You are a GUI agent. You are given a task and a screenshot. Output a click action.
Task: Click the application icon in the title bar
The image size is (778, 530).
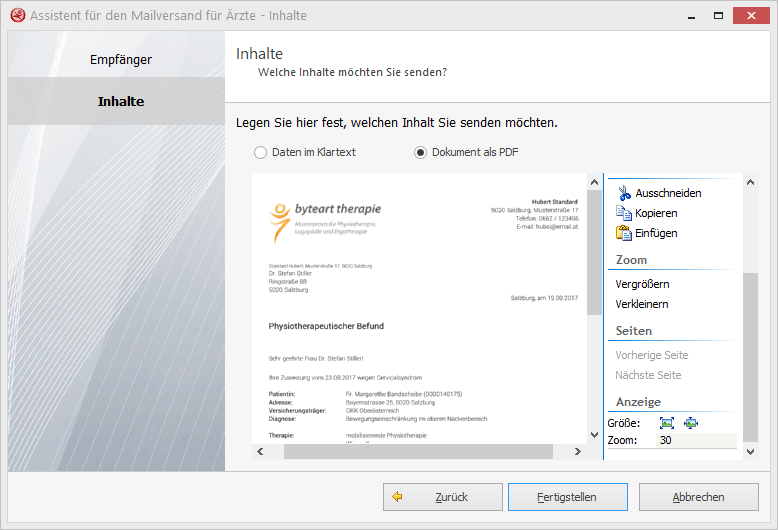coord(16,15)
